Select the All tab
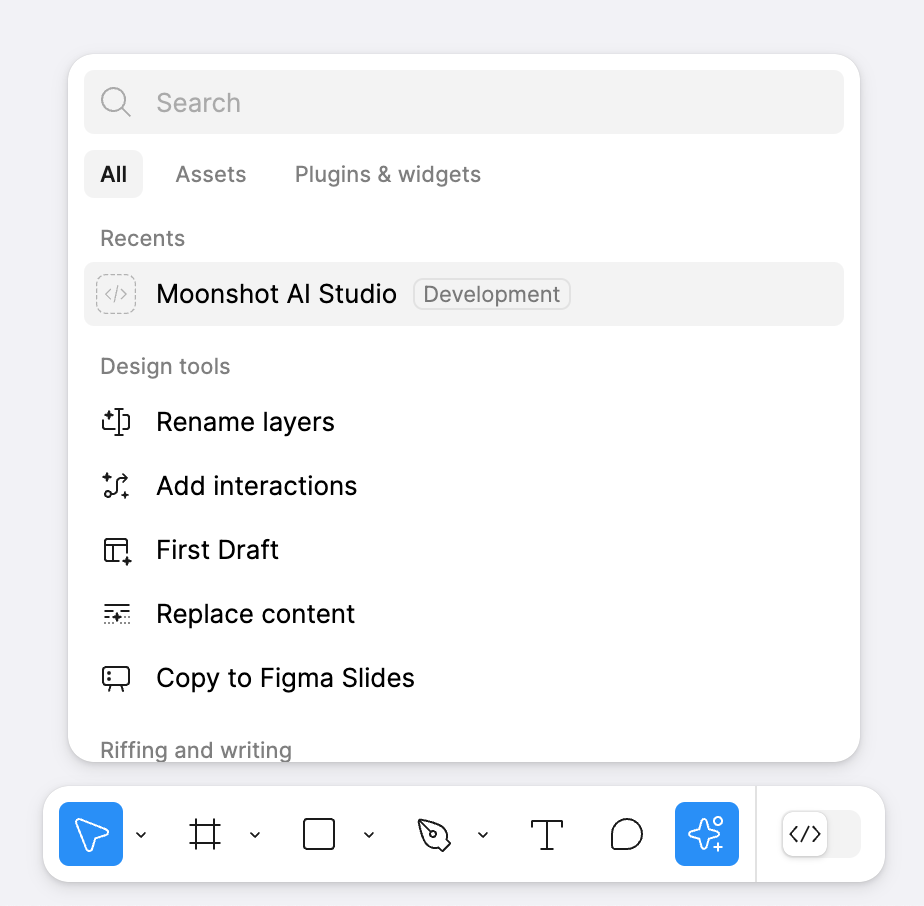 113,174
